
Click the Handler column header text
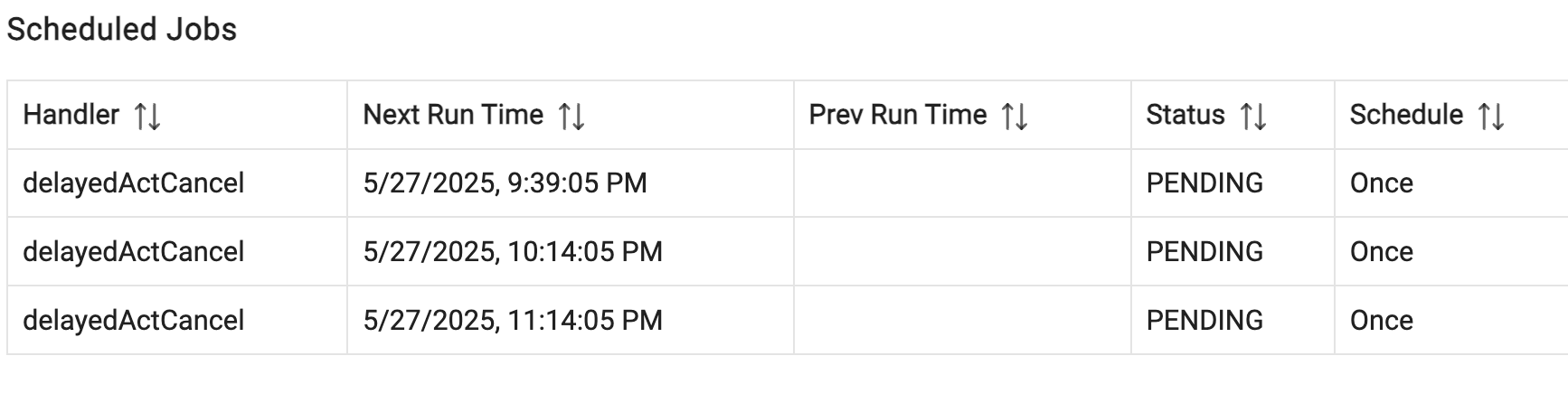[71, 115]
